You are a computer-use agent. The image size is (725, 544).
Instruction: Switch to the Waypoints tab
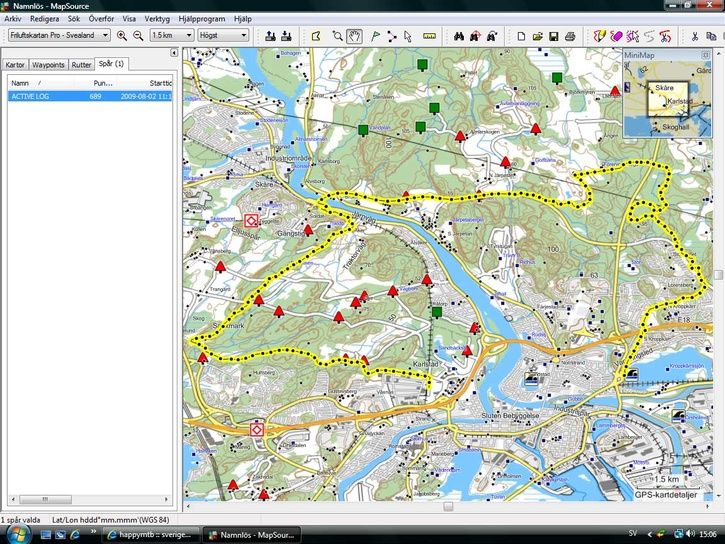pos(48,65)
